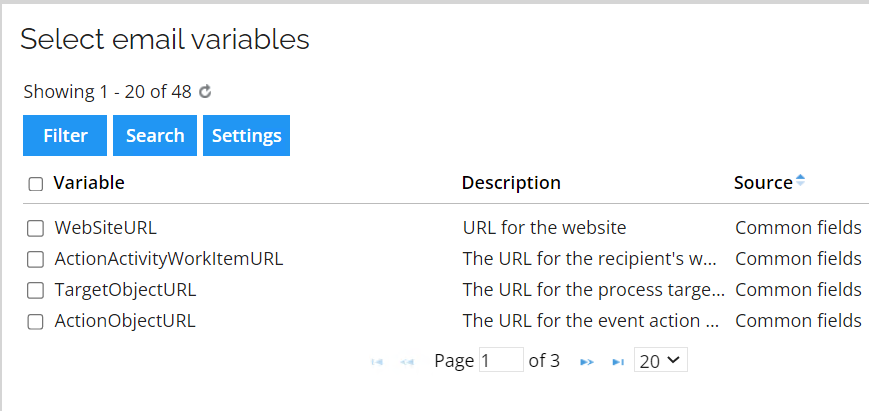Click the page number input field
The image size is (869, 411).
pos(501,360)
